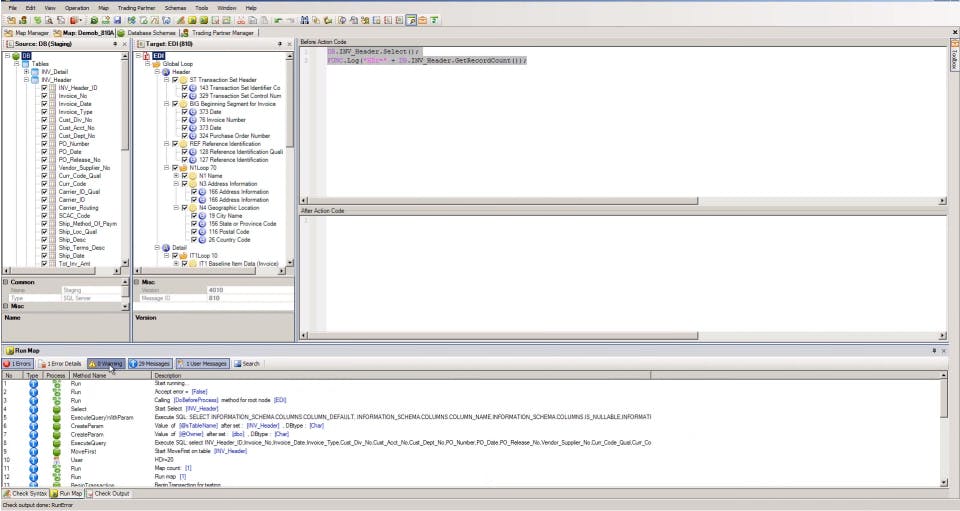
Task: Uncheck the PO_Number column checkbox
Action: point(44,143)
